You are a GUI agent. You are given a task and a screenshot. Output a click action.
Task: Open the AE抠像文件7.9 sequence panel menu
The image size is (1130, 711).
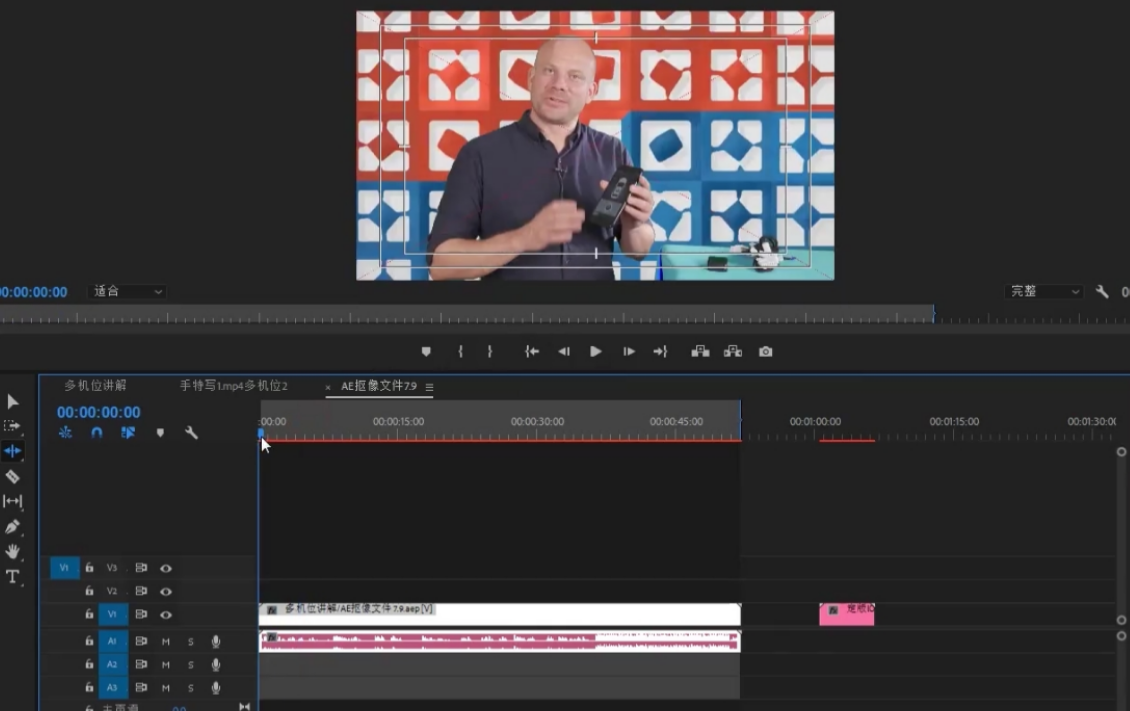[x=430, y=387]
